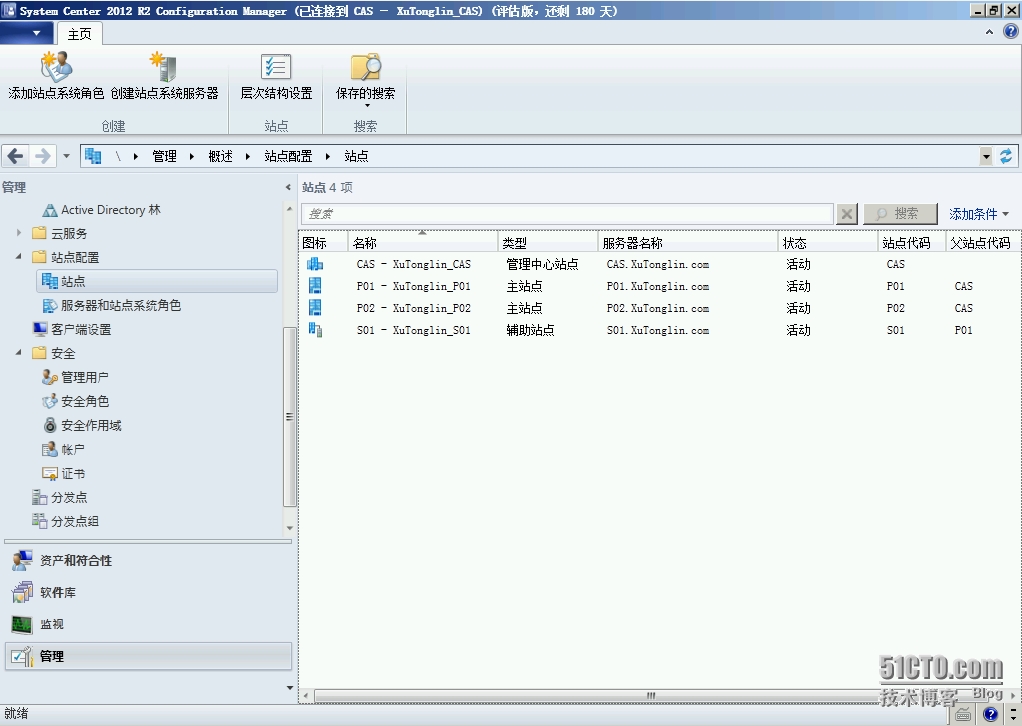The height and width of the screenshot is (726, 1022).
Task: Collapse the 站点配置 tree node
Action: pyautogui.click(x=19, y=257)
